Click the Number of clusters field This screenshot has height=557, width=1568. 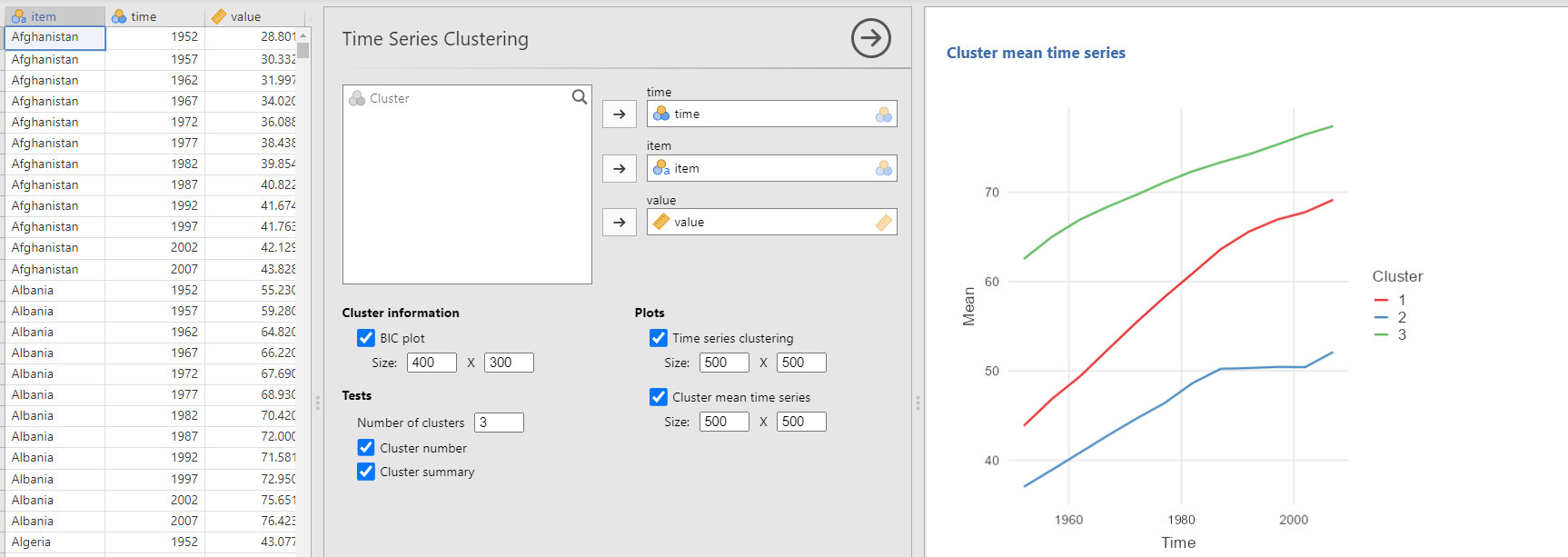499,423
